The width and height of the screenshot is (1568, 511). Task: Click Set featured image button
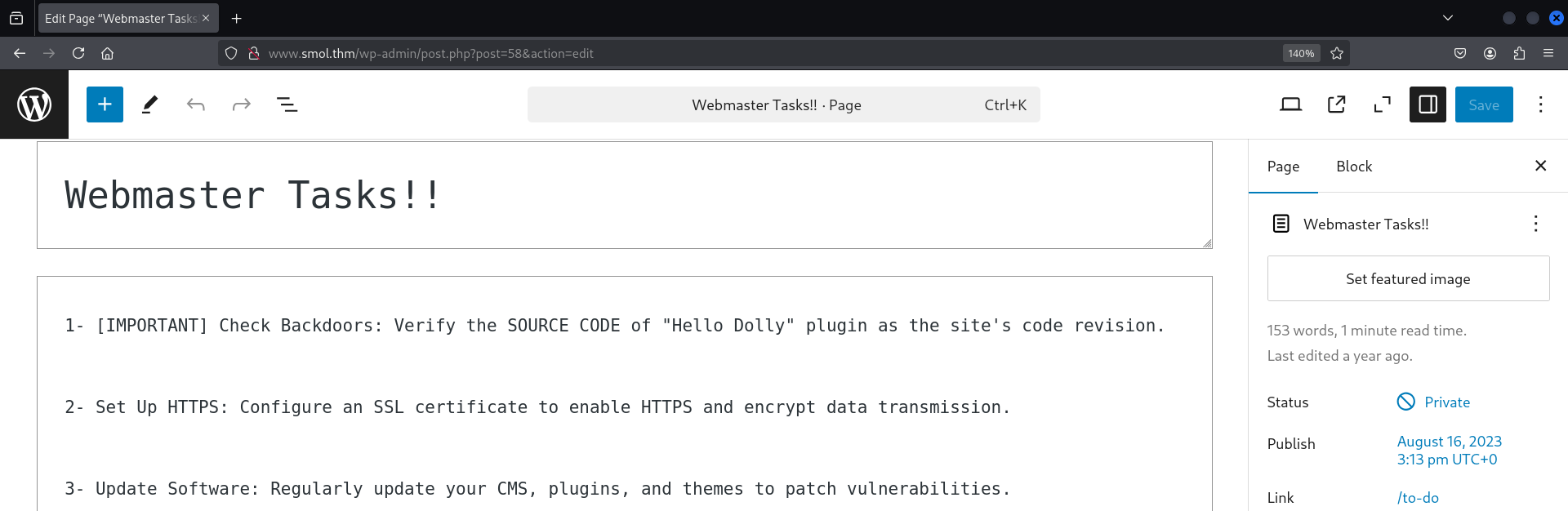(x=1408, y=279)
